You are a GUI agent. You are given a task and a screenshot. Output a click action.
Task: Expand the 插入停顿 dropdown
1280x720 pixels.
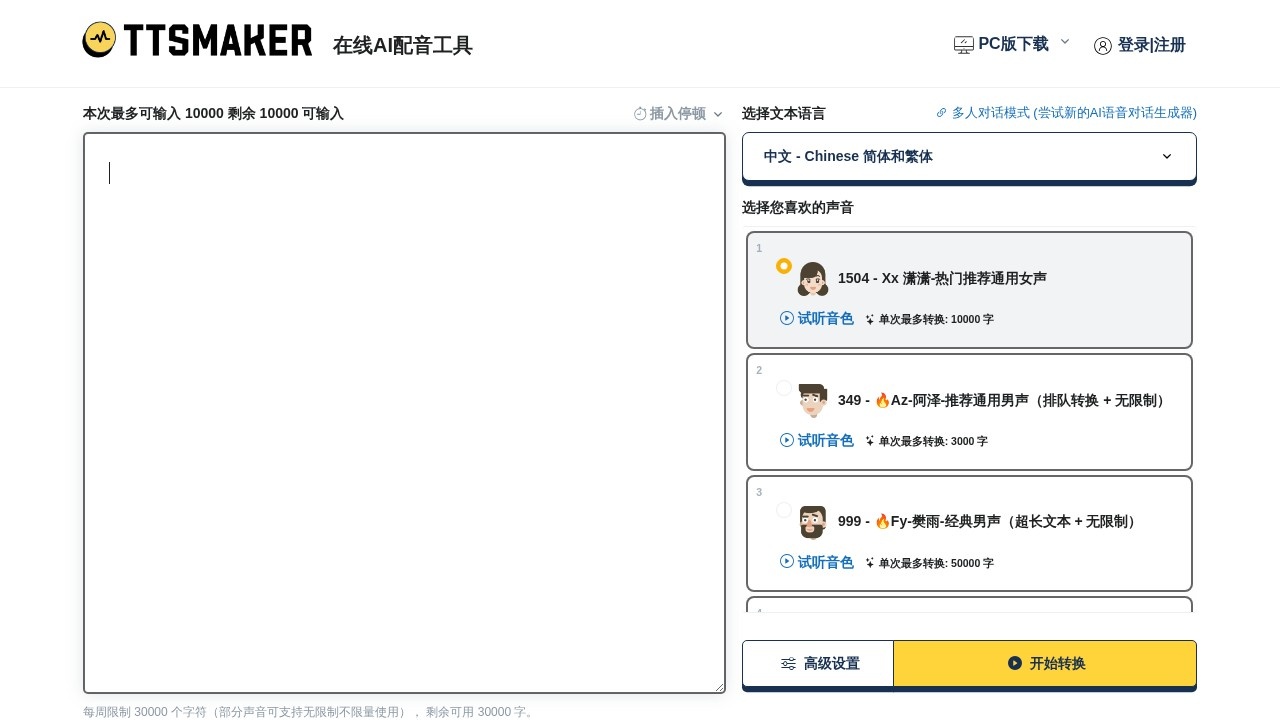(718, 114)
